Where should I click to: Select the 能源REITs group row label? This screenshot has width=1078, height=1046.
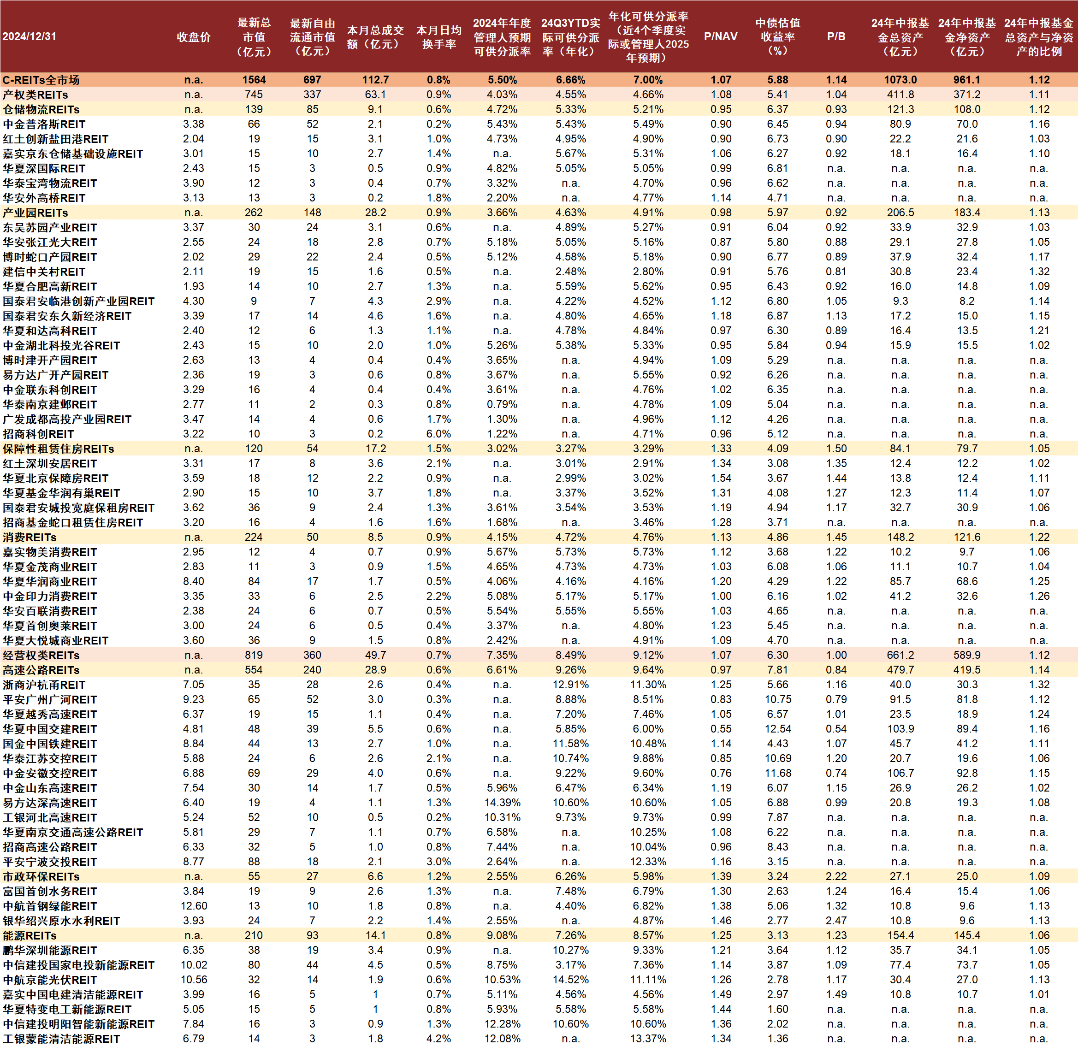[x=30, y=937]
